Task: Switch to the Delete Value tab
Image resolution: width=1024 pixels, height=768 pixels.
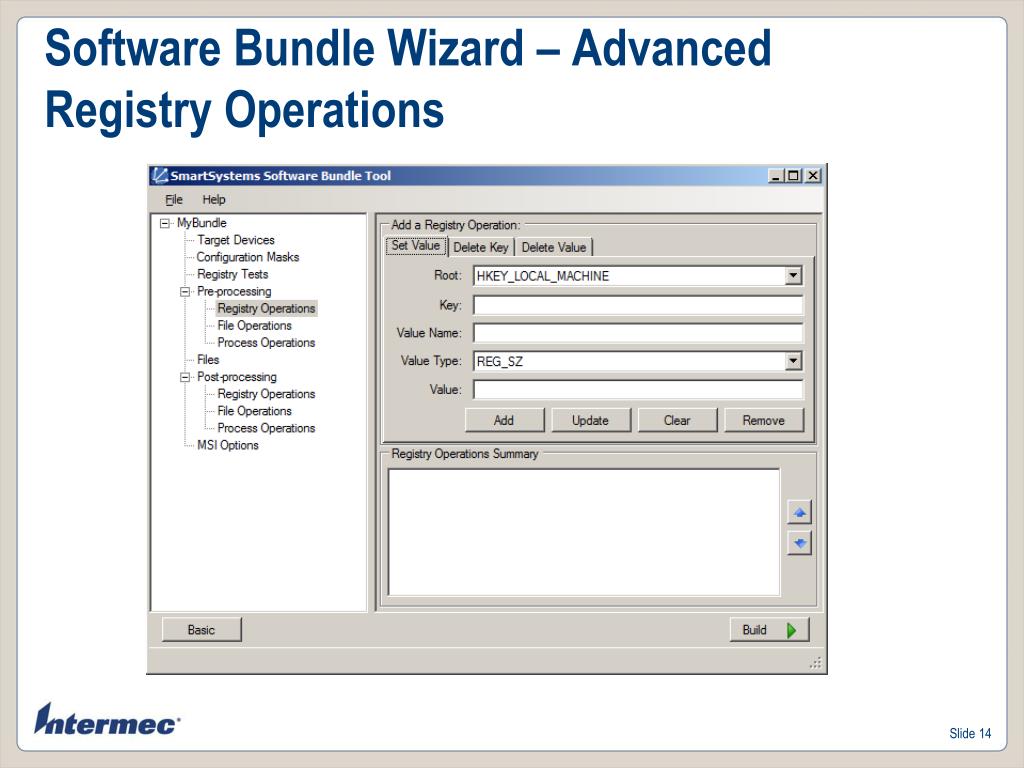Action: point(554,248)
